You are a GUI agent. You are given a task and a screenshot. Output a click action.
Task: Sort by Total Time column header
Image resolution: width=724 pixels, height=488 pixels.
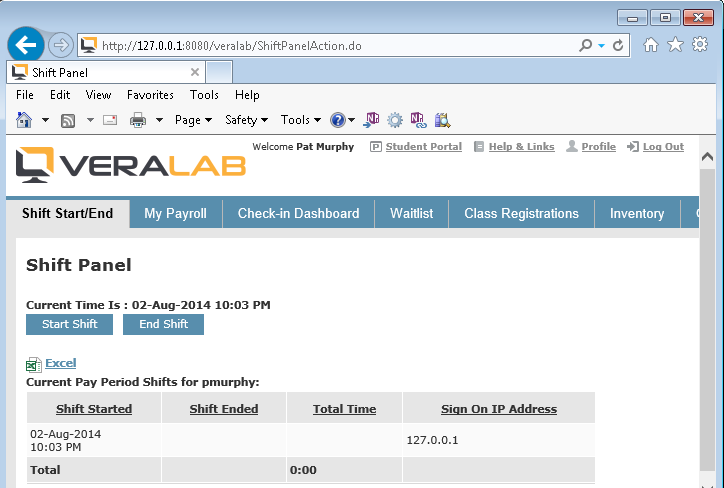coord(344,409)
